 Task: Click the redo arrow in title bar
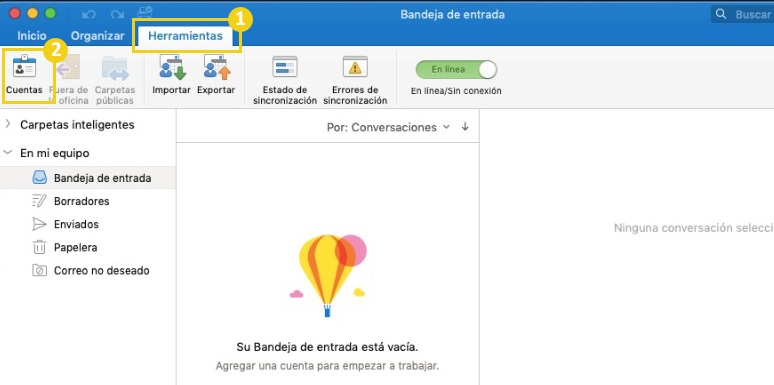point(117,15)
